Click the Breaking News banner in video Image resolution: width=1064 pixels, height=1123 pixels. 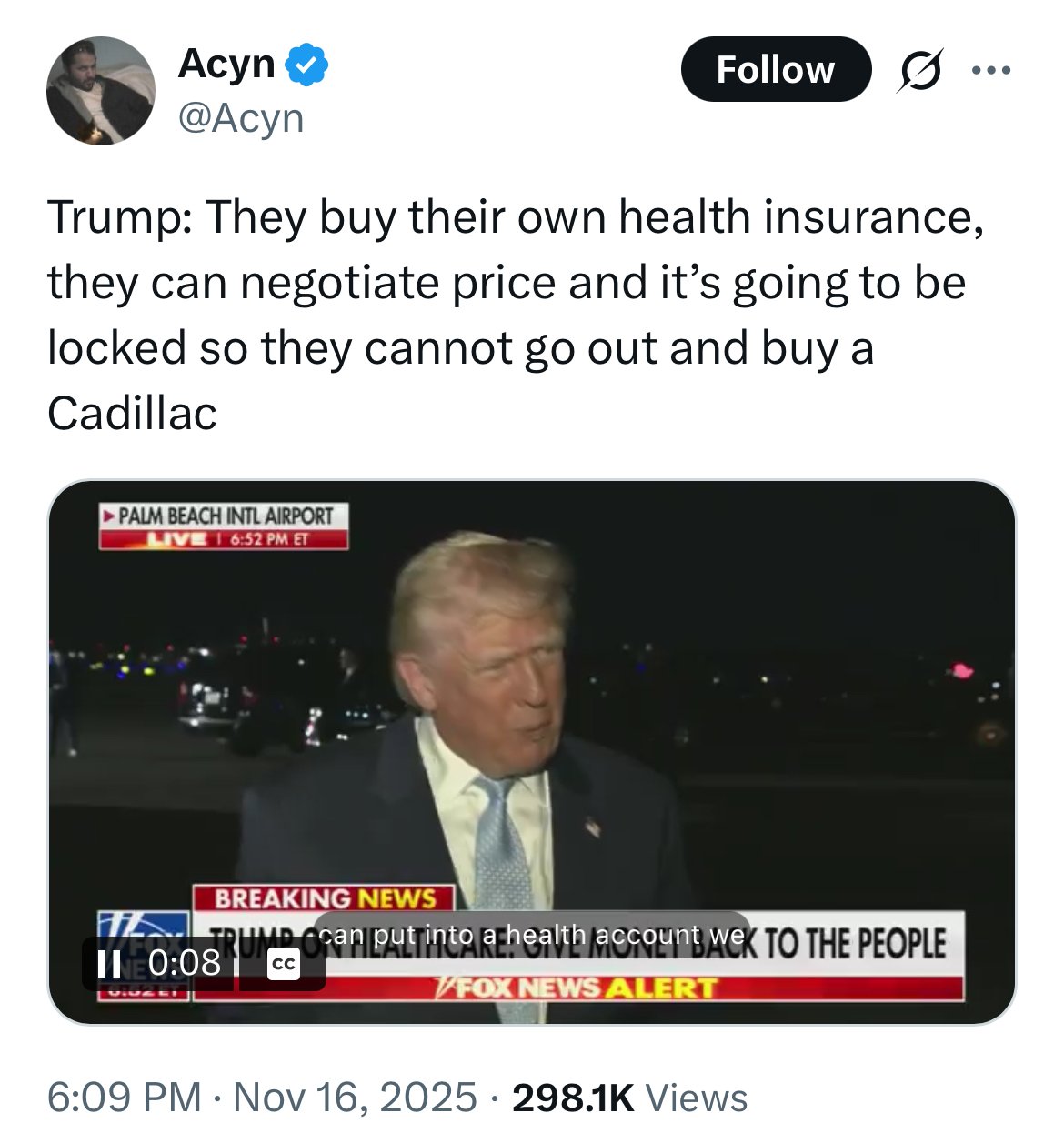coord(324,898)
